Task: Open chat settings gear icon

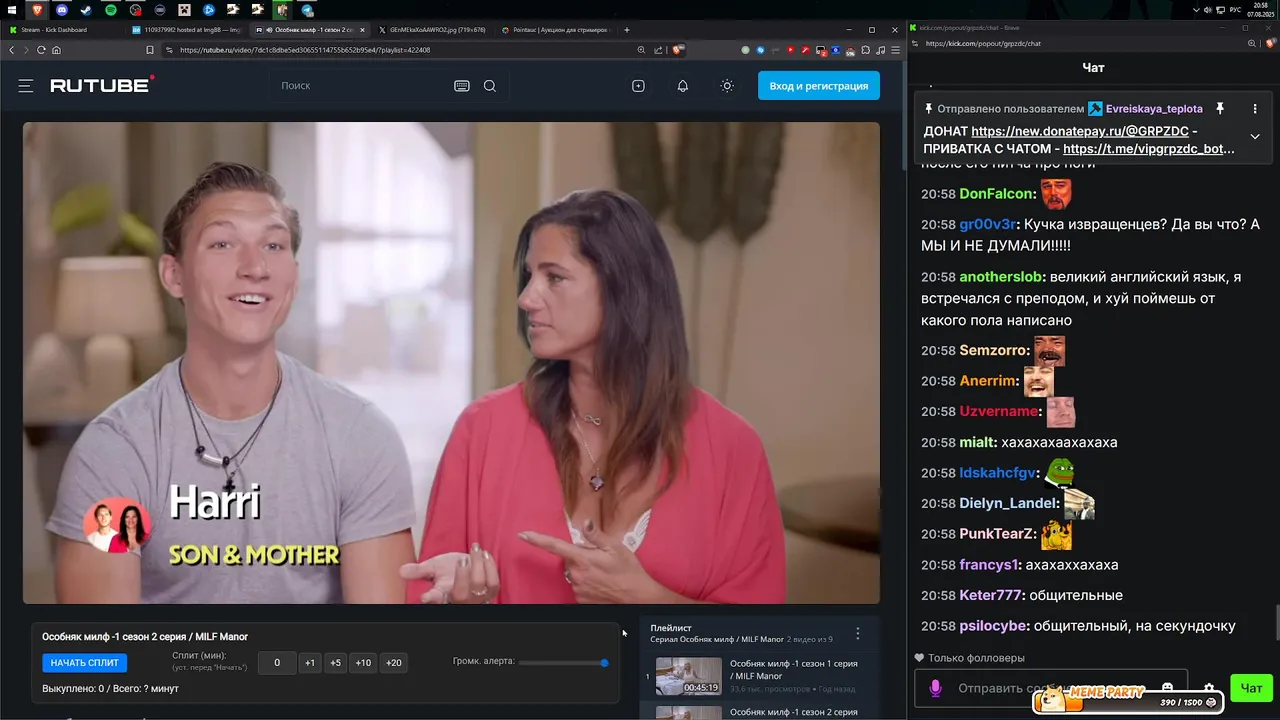Action: [1209, 688]
